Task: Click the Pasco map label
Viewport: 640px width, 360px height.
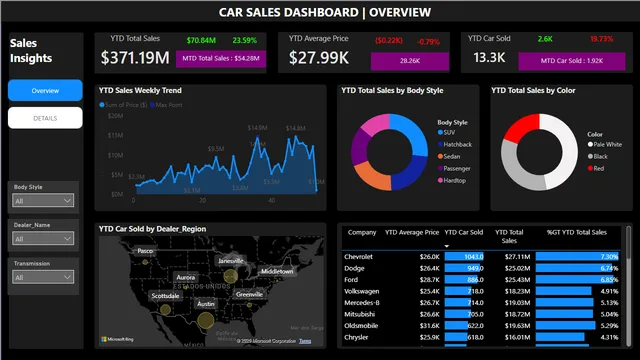Action: coord(145,251)
